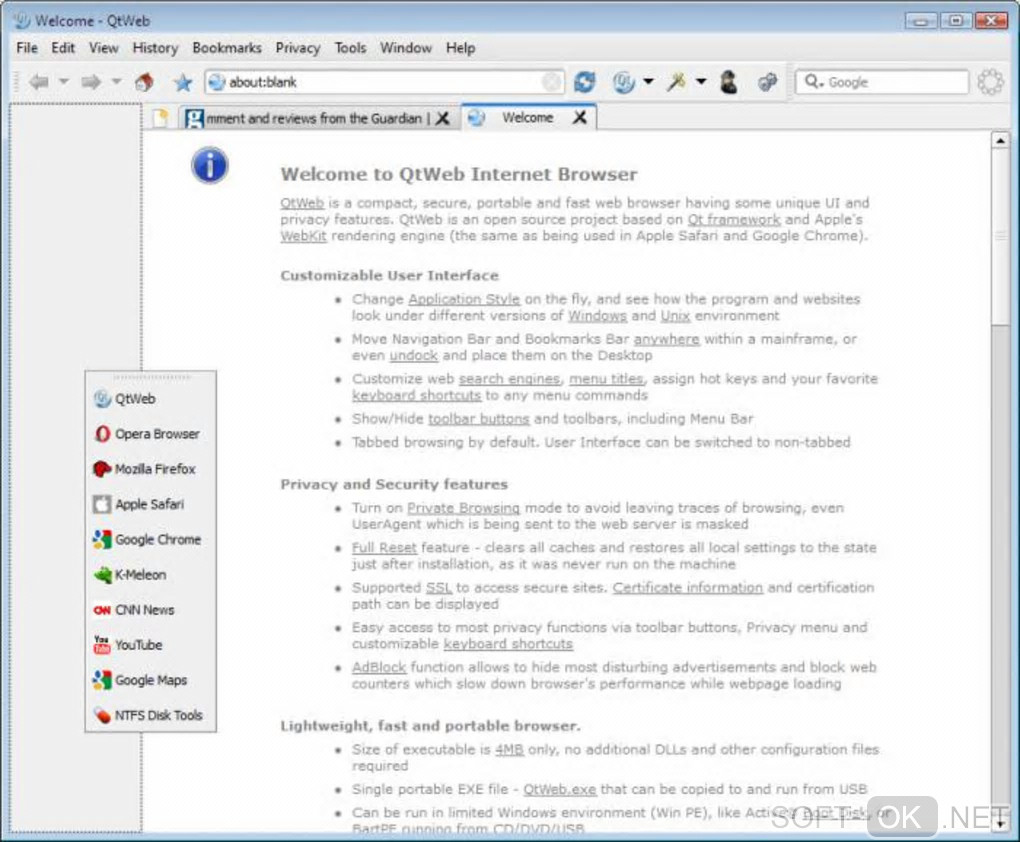Click the Google search box
The height and width of the screenshot is (842, 1020).
pos(881,82)
